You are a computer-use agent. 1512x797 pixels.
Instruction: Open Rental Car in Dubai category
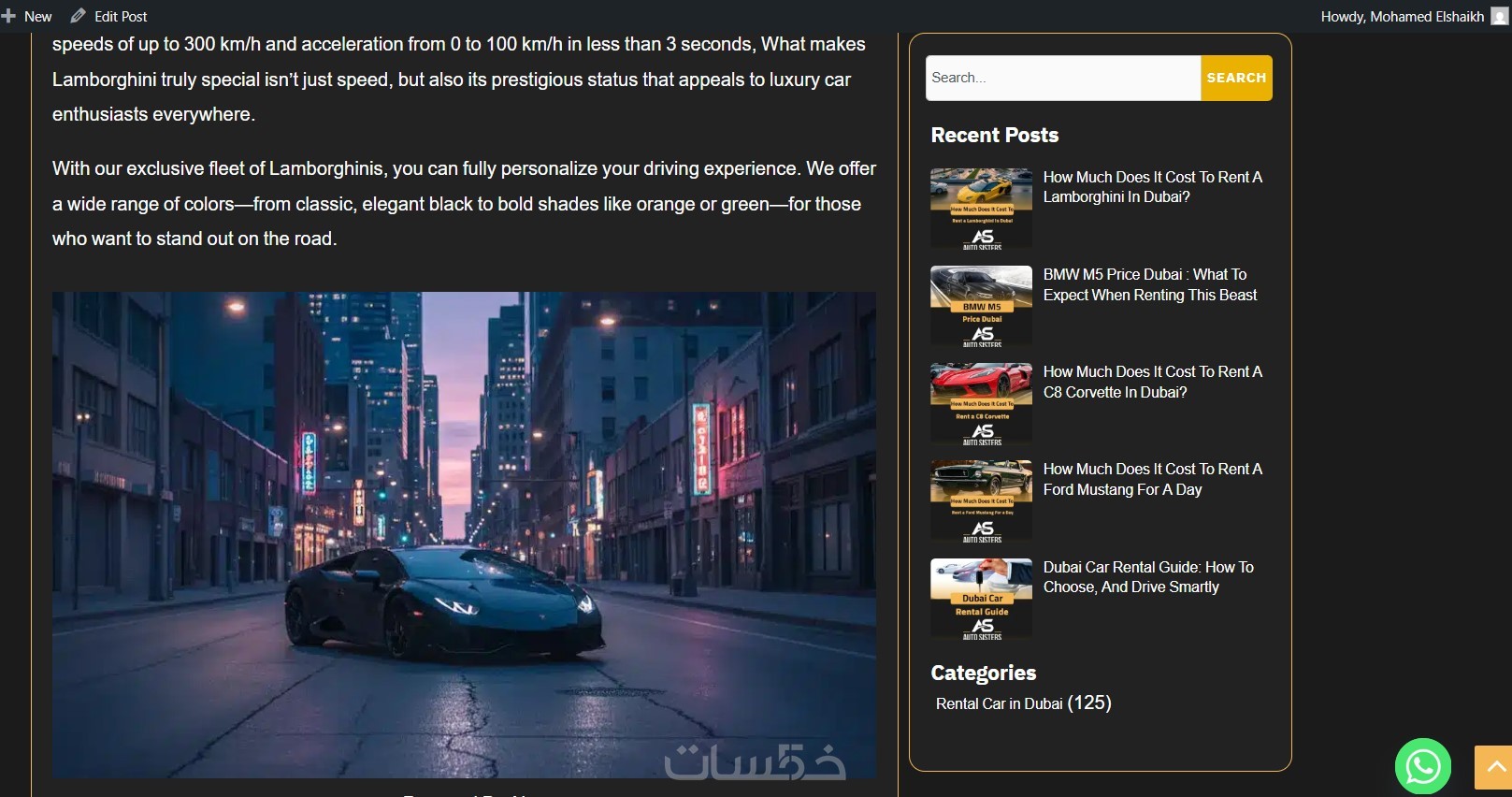pyautogui.click(x=999, y=703)
